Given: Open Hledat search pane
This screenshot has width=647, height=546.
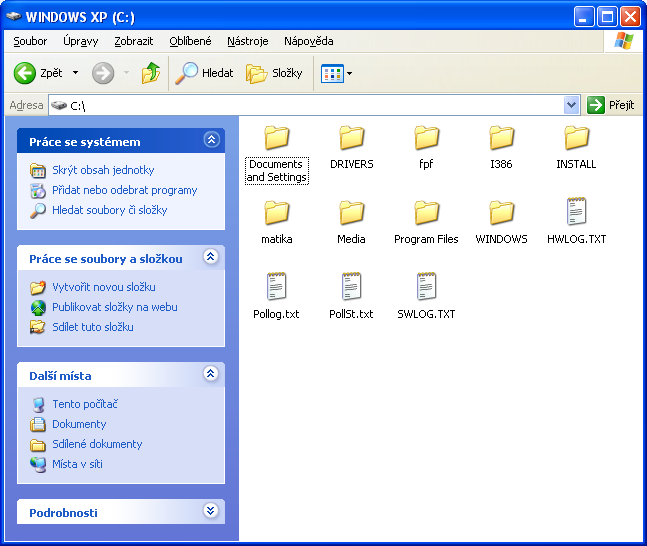Looking at the screenshot, I should click(x=204, y=73).
